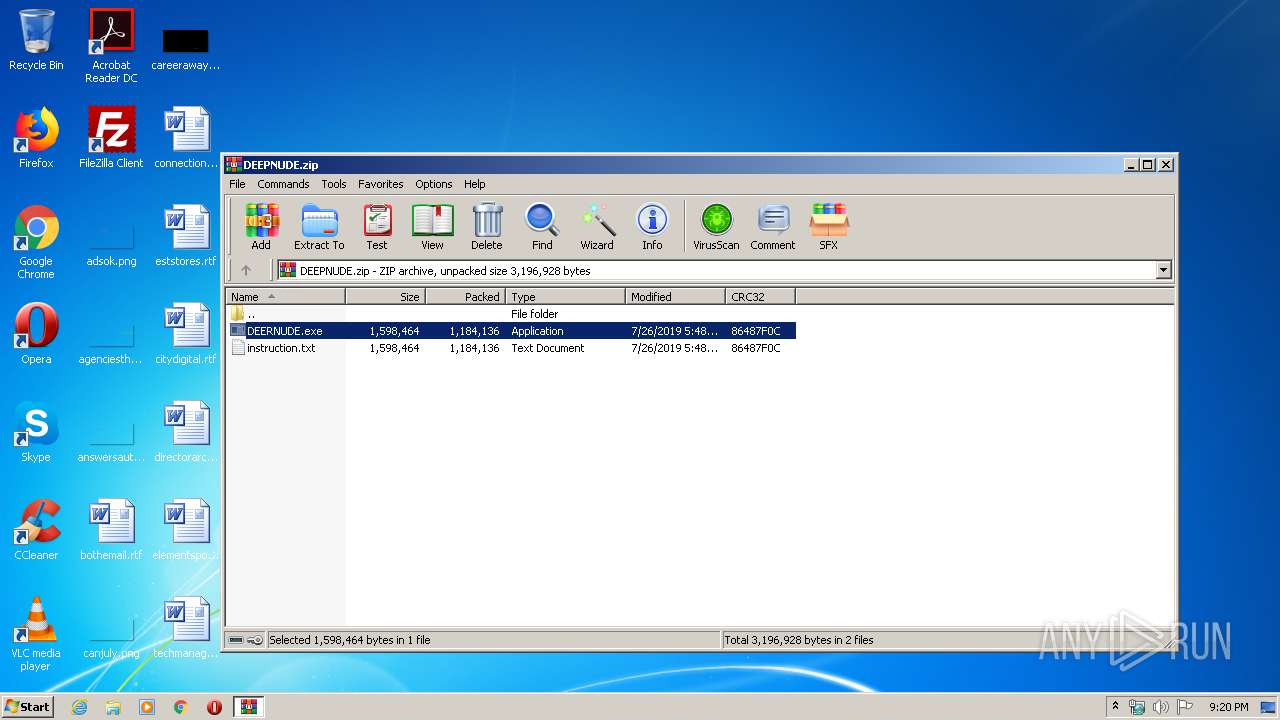This screenshot has width=1280, height=720.
Task: Select the instruction.txt file row
Action: [x=512, y=348]
